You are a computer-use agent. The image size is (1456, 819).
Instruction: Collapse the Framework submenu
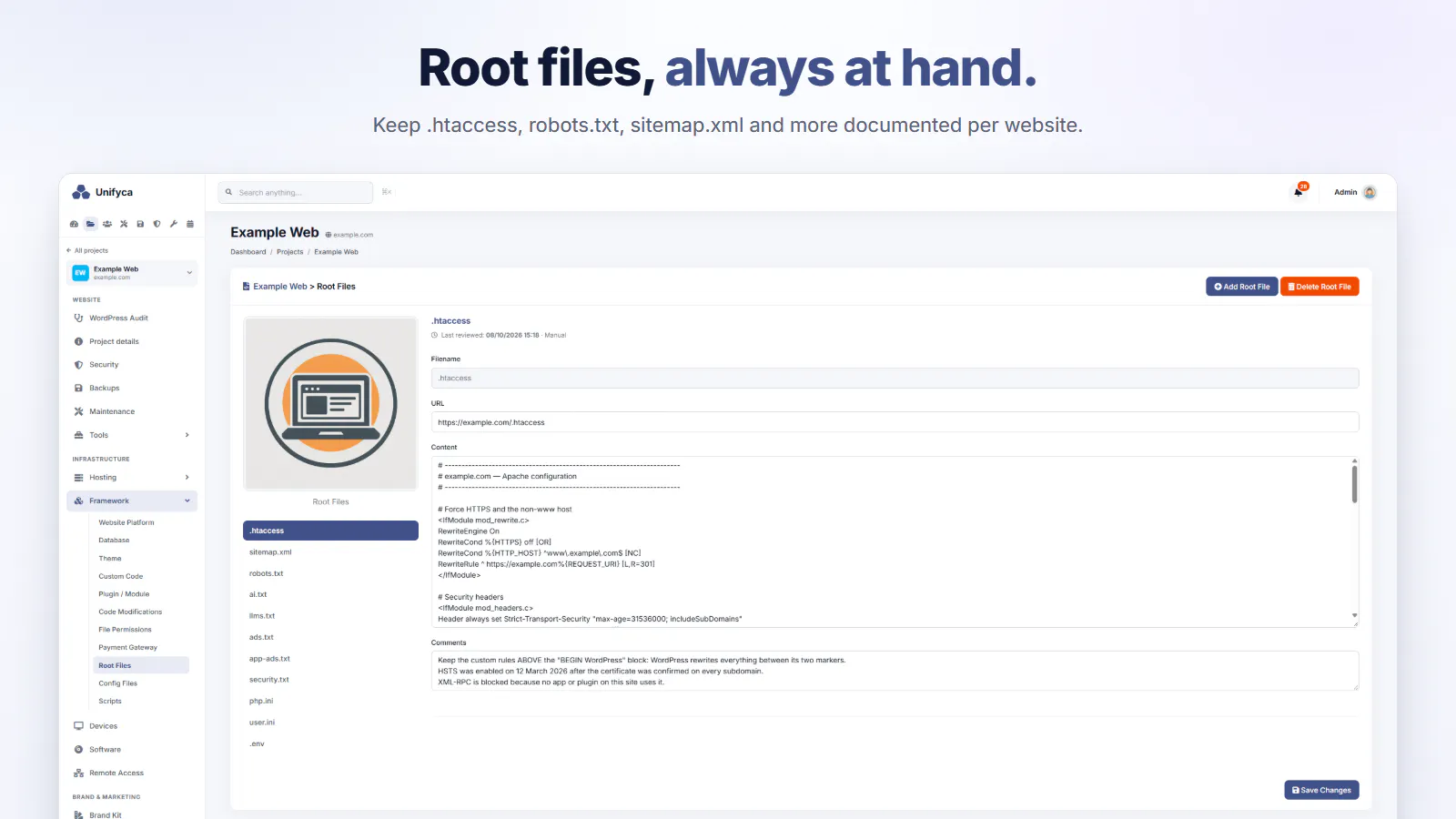point(187,501)
